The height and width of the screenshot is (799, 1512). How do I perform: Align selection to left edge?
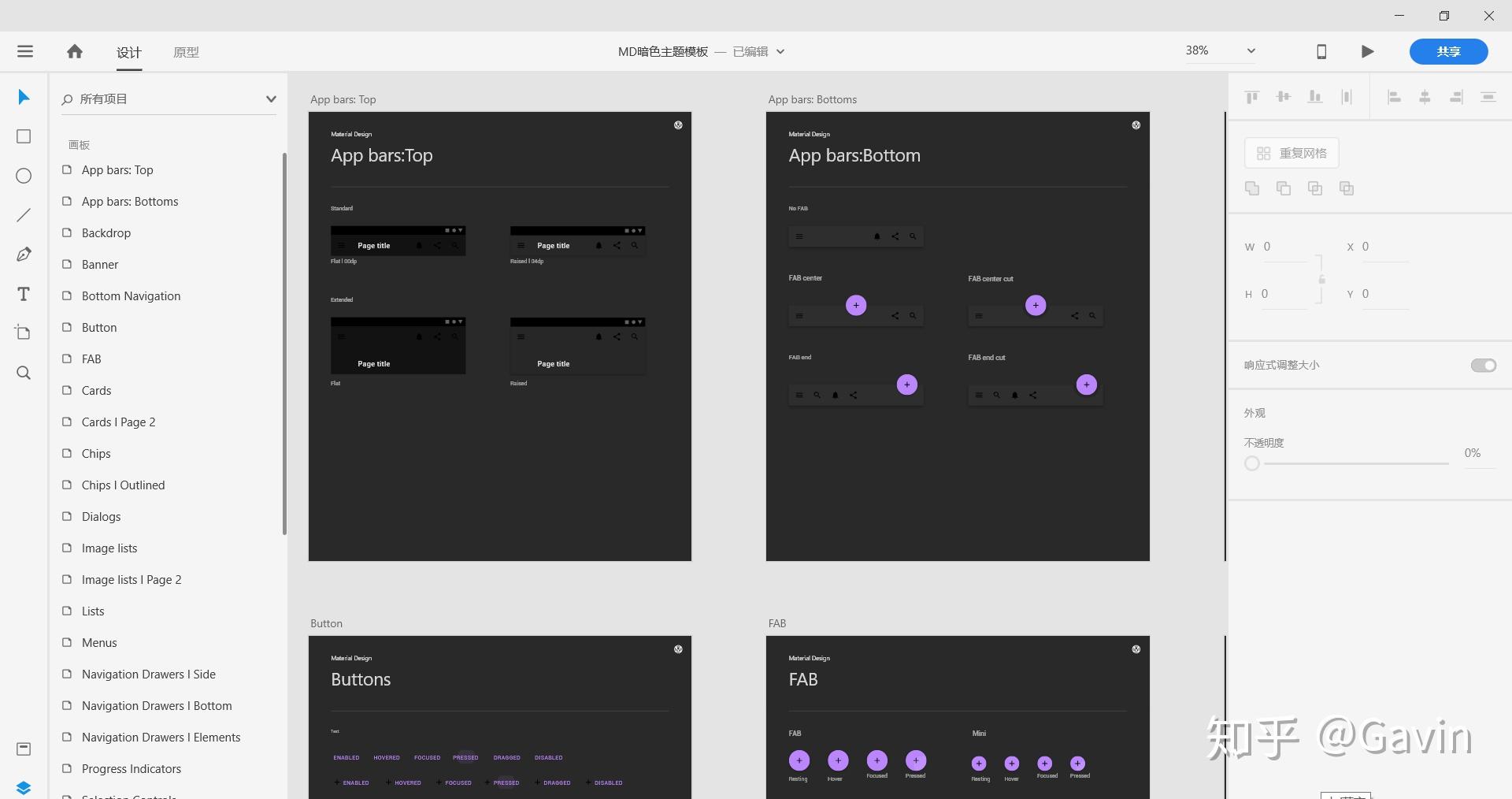1394,97
